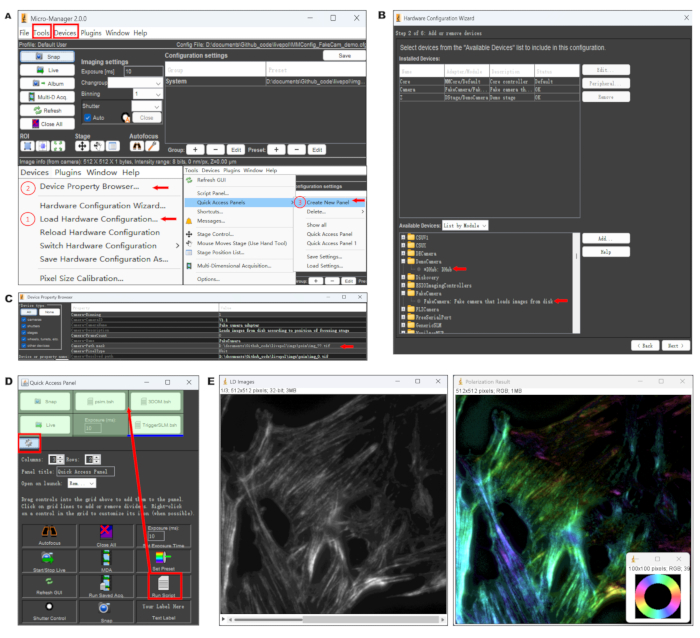Click Autofocus control in Quick Access palette

point(49,535)
